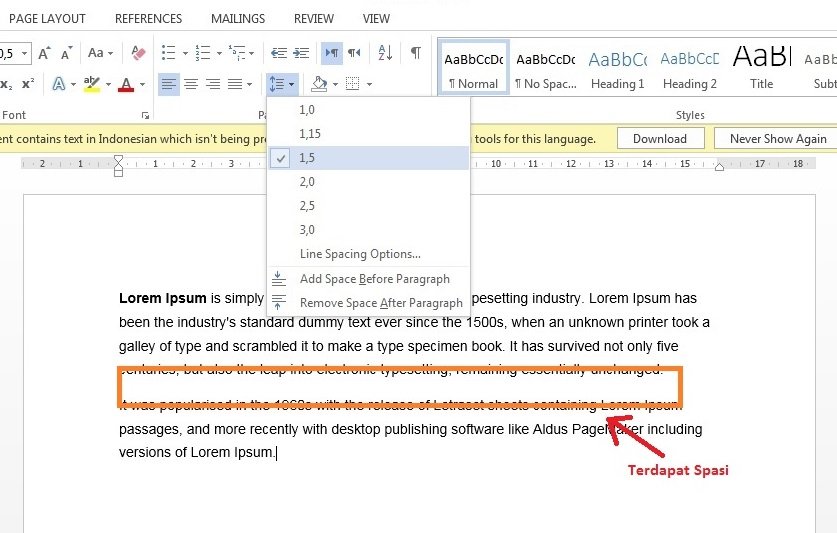Image resolution: width=837 pixels, height=533 pixels.
Task: Toggle Show/Hide paragraph marks
Action: (415, 53)
